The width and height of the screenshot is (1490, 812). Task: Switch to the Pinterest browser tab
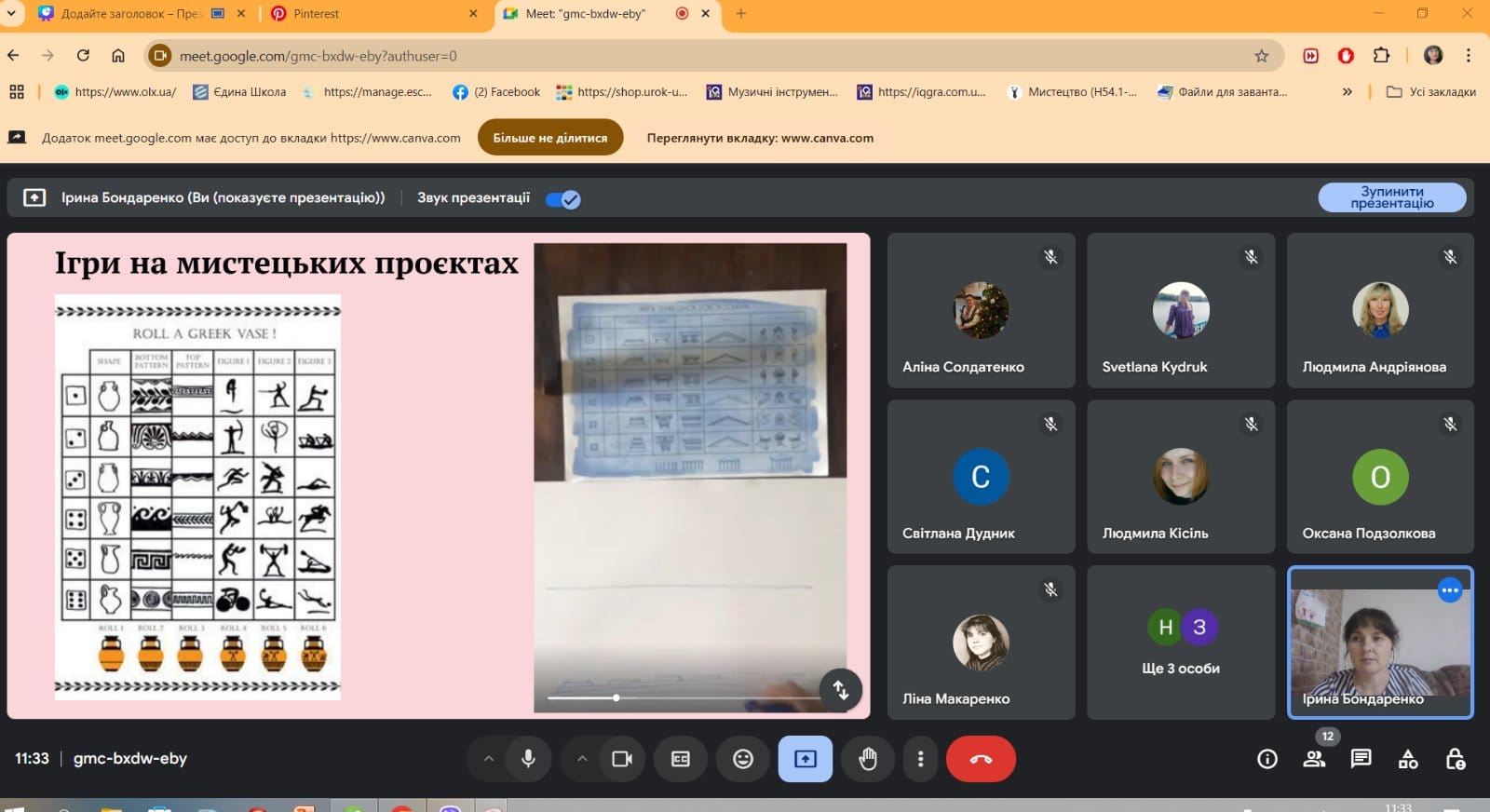click(372, 14)
